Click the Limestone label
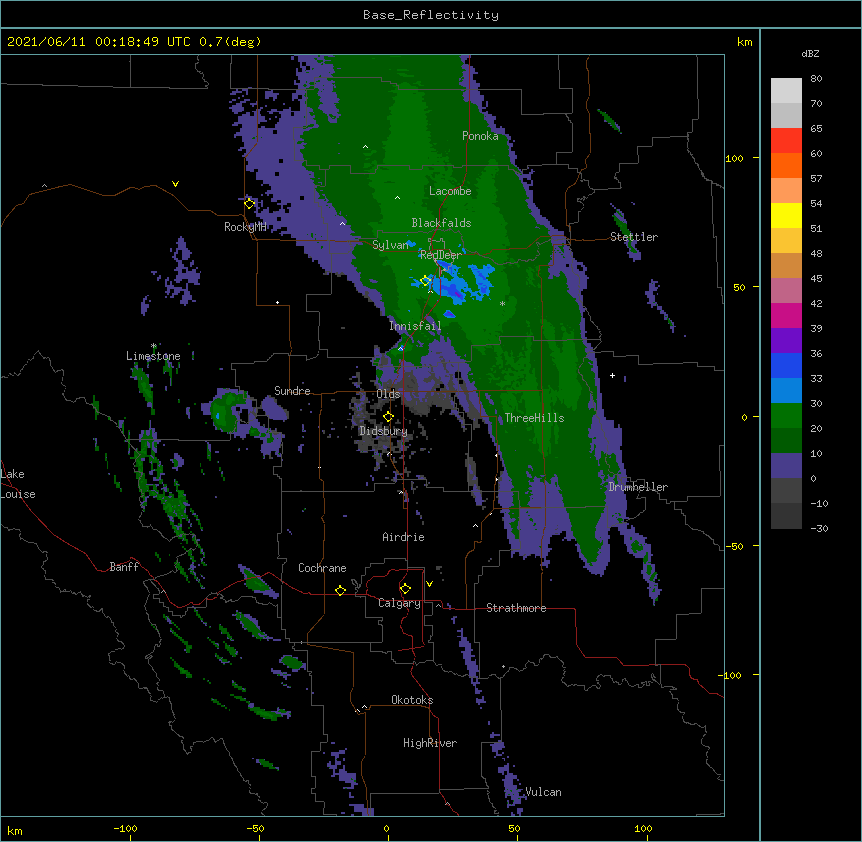The width and height of the screenshot is (862, 842). coord(153,356)
